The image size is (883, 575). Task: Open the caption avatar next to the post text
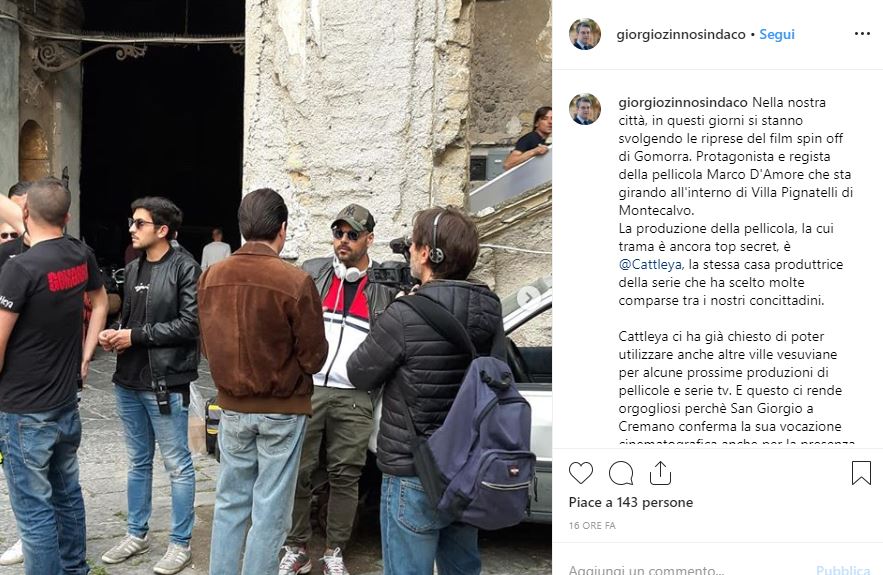(x=585, y=109)
